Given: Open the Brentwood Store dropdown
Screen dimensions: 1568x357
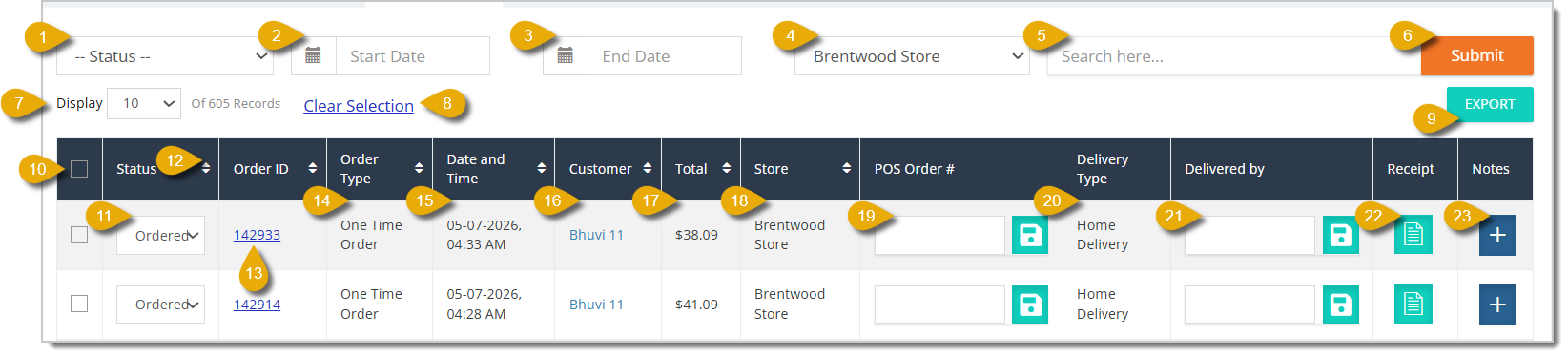Looking at the screenshot, I should pos(912,56).
